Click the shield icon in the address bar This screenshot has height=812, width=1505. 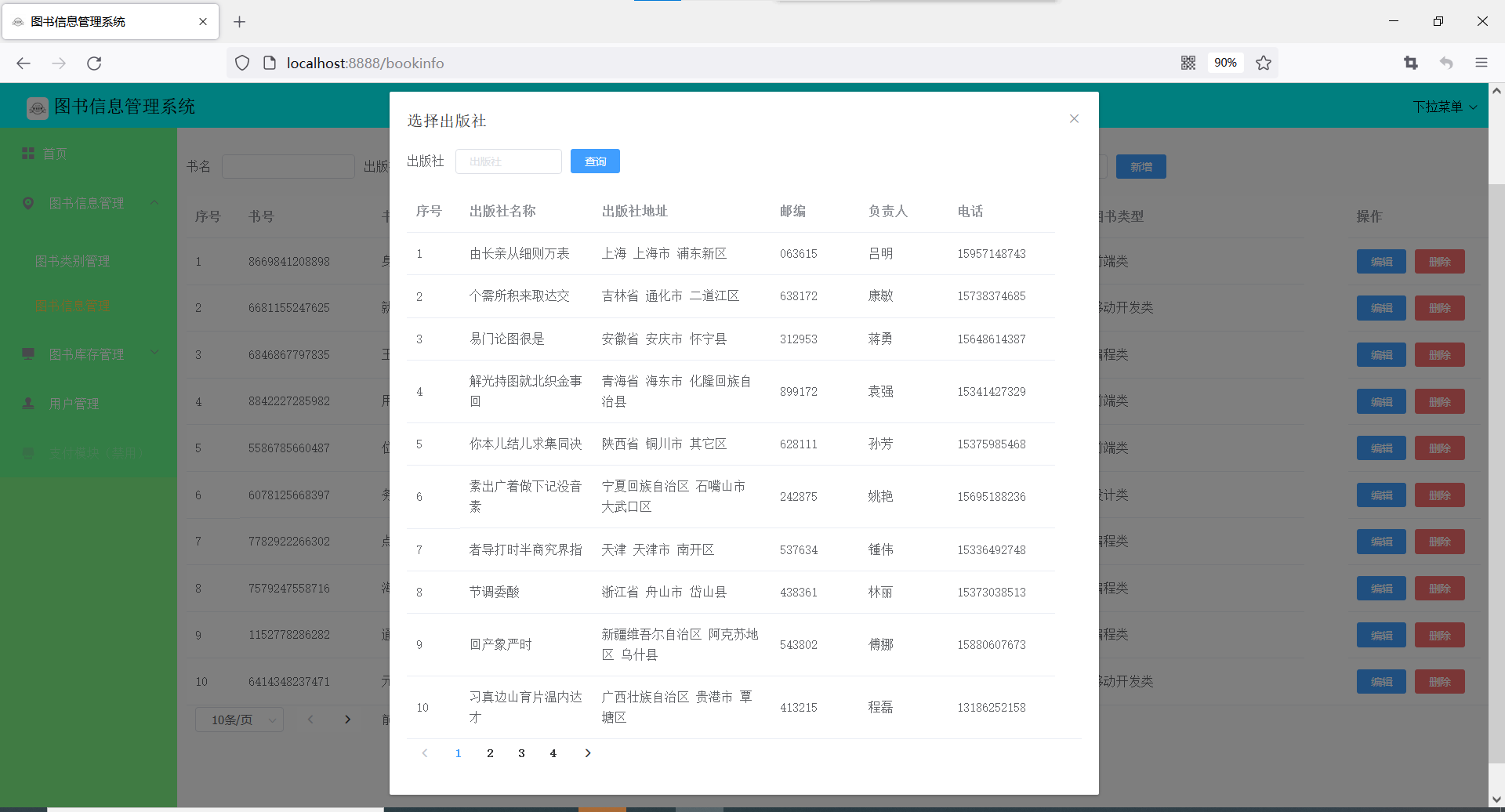point(242,63)
